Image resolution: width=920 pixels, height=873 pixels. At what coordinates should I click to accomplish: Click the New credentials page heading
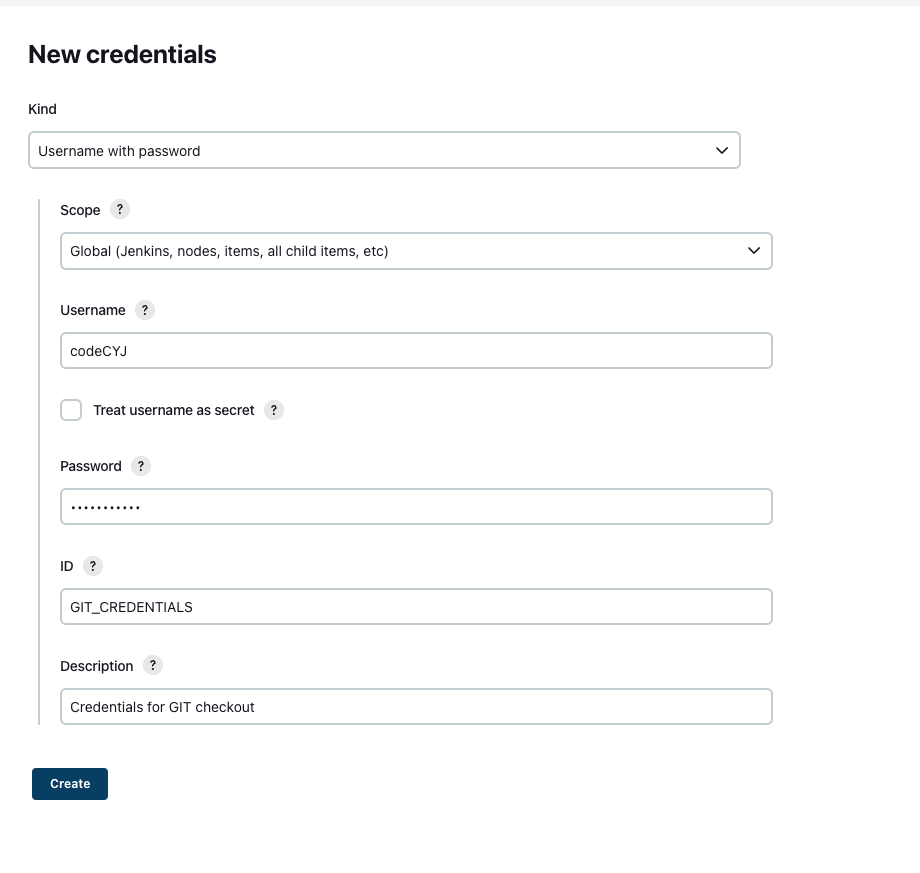coord(122,55)
